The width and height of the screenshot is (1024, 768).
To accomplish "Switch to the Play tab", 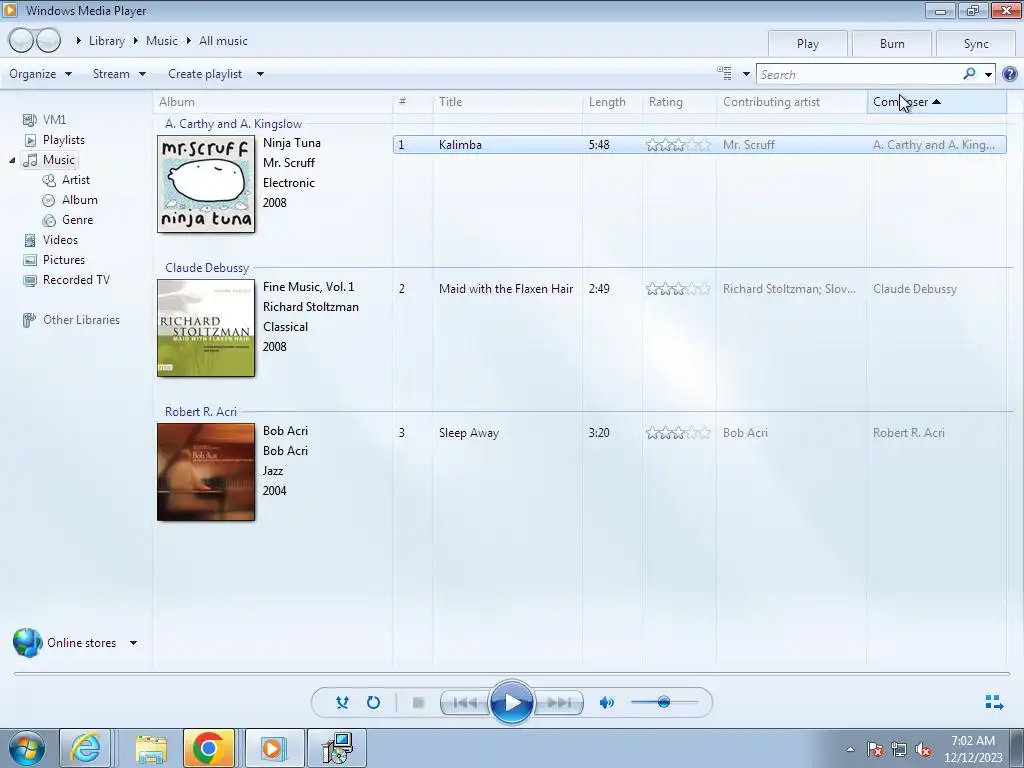I will [x=808, y=44].
